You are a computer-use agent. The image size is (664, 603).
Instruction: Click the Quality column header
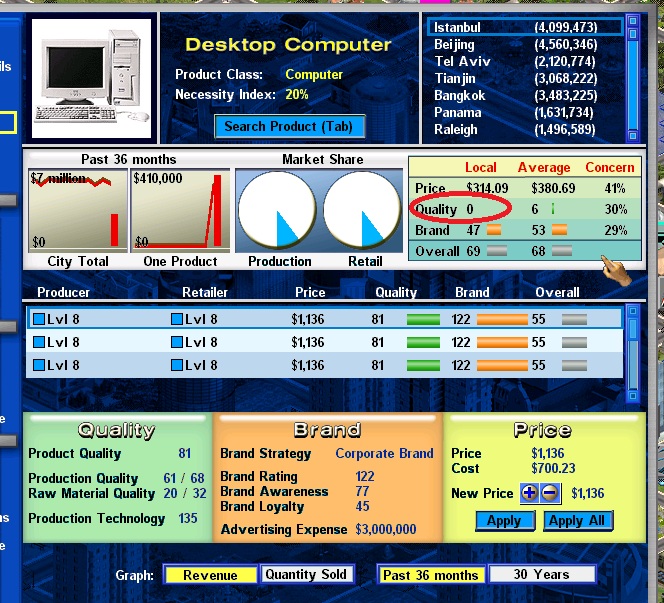pyautogui.click(x=396, y=292)
